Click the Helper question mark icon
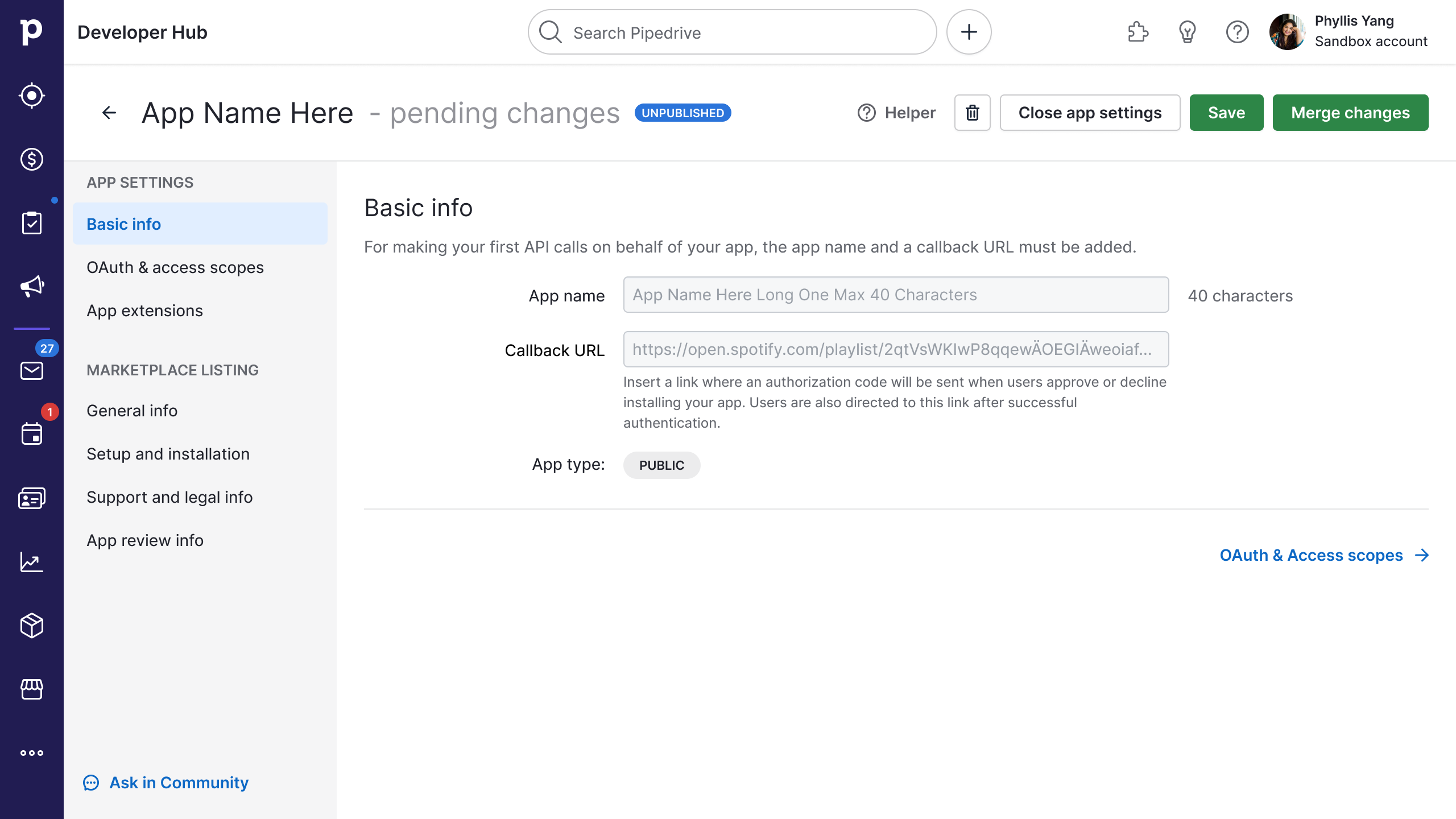 click(866, 112)
